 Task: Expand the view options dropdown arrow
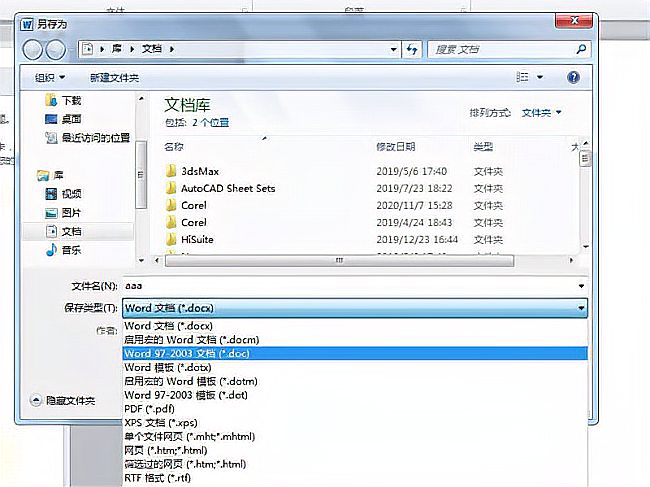[540, 77]
